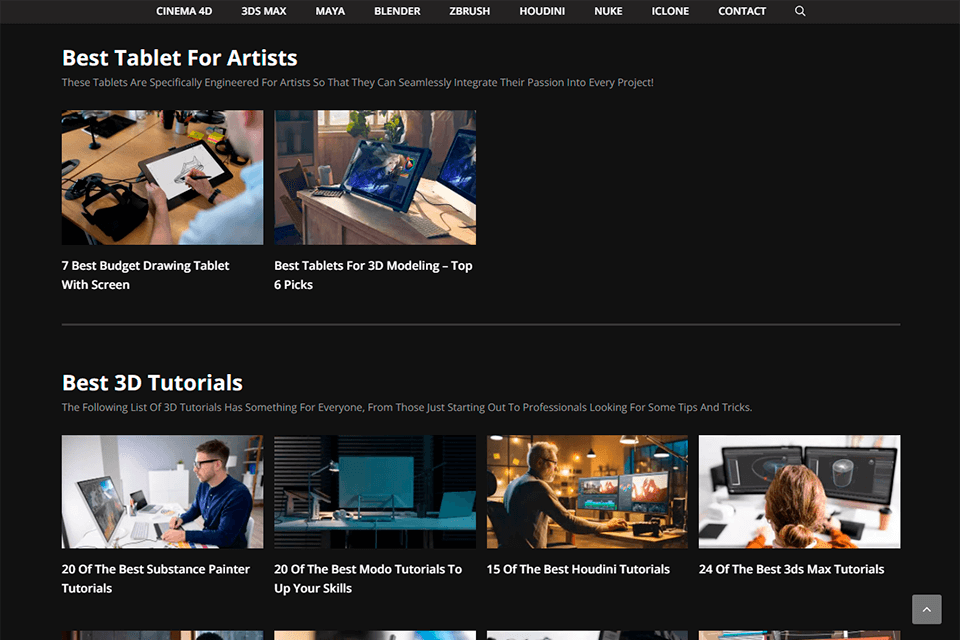Click the Substance Painter tutorials thumbnail
The height and width of the screenshot is (640, 960).
(x=162, y=492)
